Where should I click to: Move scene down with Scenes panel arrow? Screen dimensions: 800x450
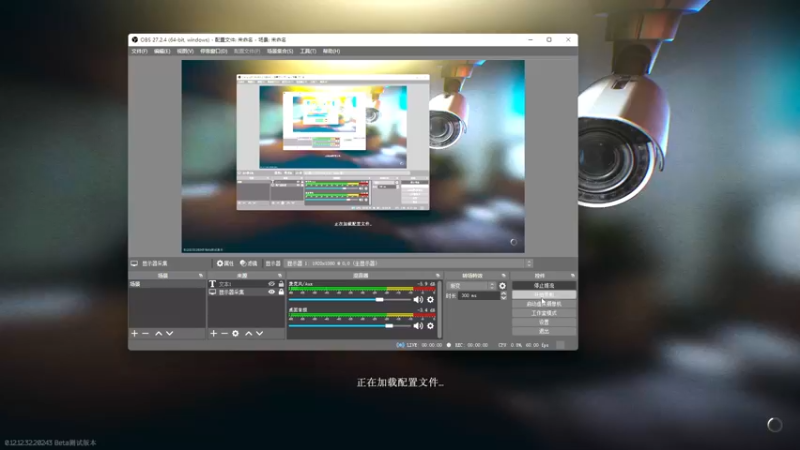coord(169,333)
